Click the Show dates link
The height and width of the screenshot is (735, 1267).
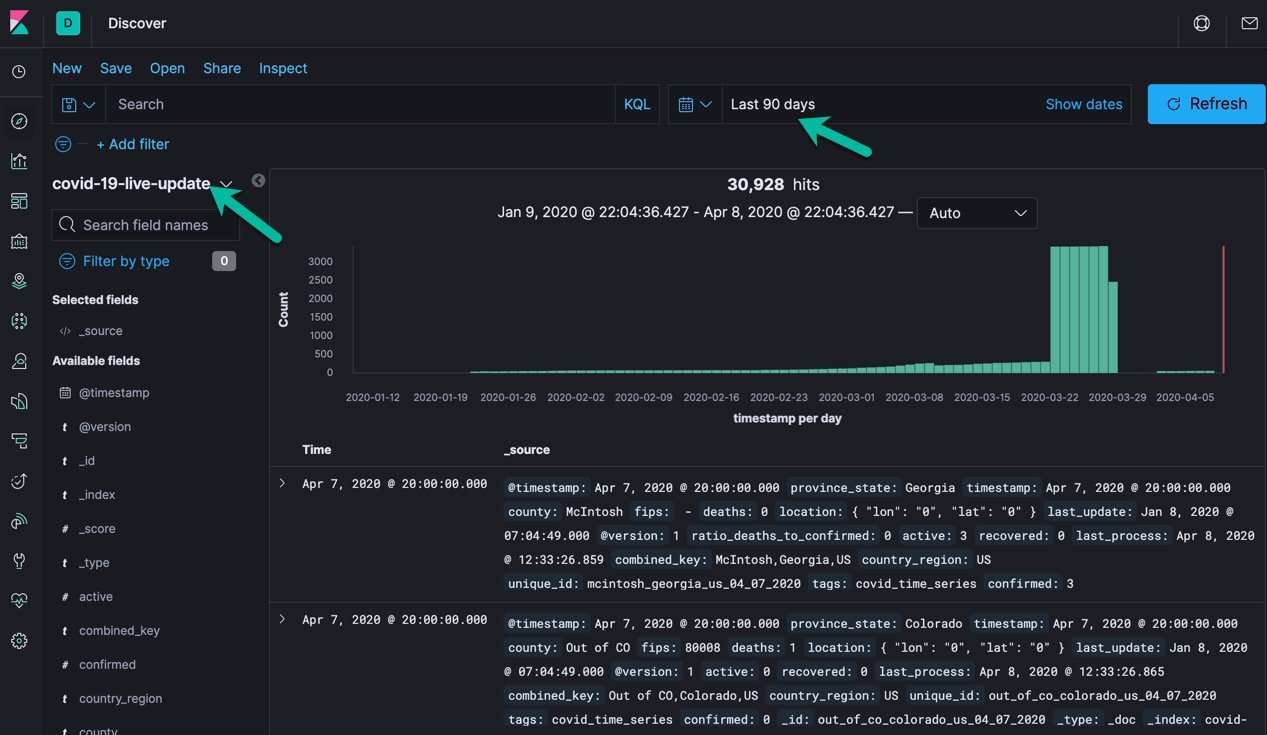tap(1083, 104)
